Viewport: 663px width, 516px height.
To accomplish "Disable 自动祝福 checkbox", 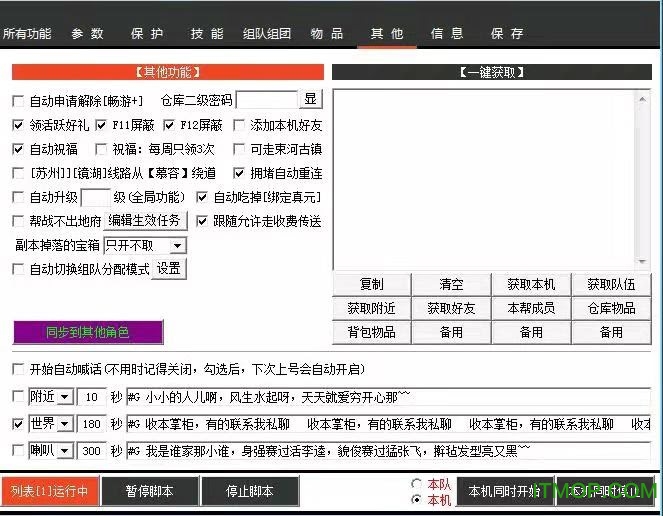I will click(18, 149).
